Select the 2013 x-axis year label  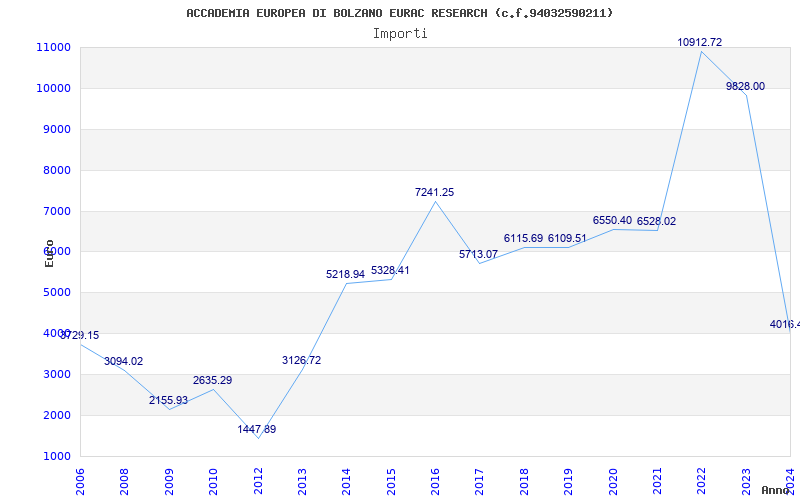(302, 481)
